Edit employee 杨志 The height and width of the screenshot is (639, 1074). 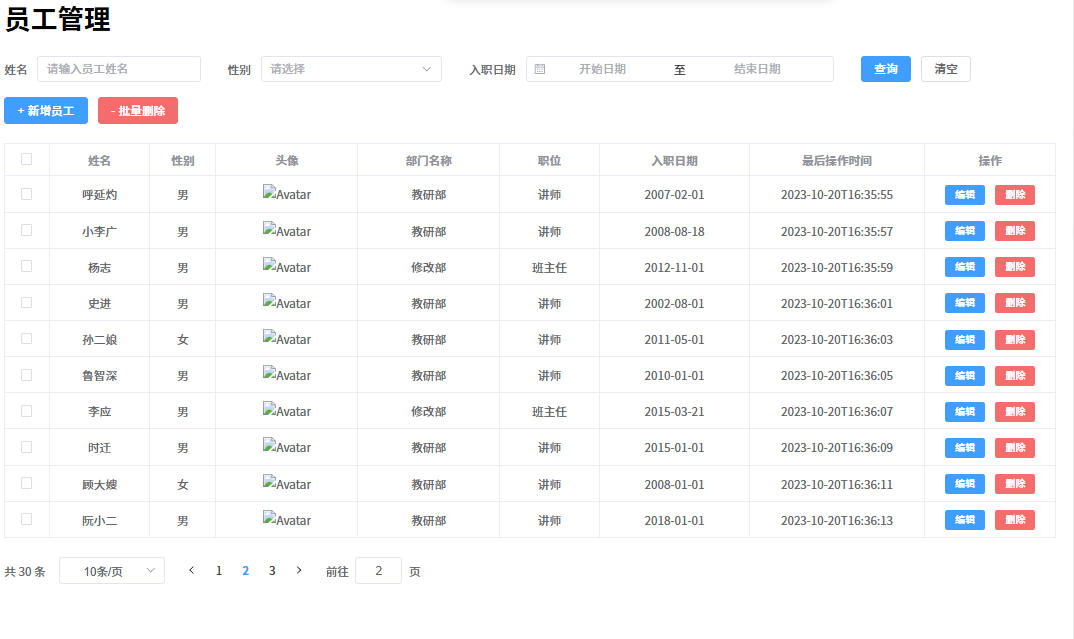coord(964,266)
